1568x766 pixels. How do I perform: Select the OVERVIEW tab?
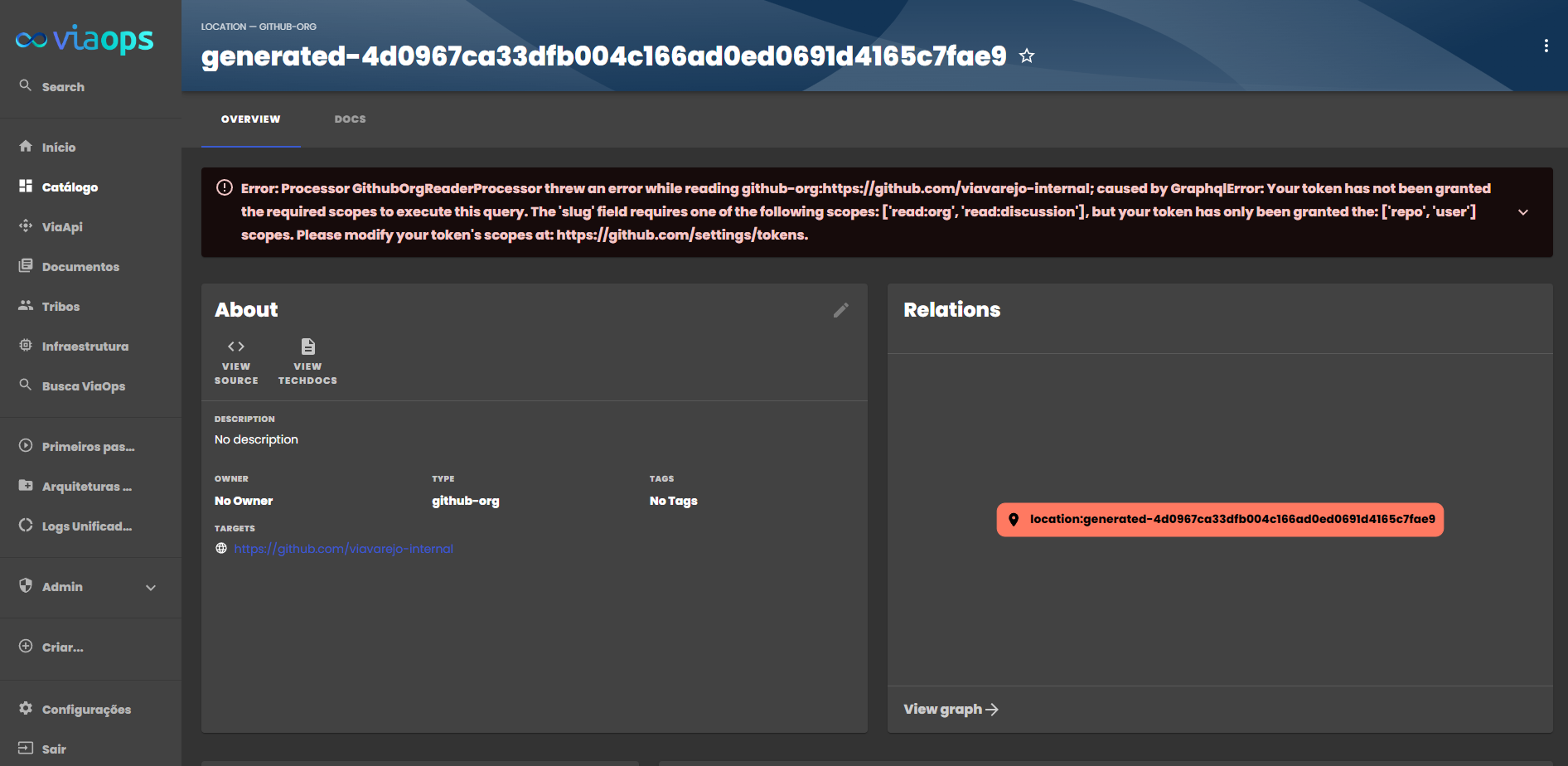[x=250, y=119]
